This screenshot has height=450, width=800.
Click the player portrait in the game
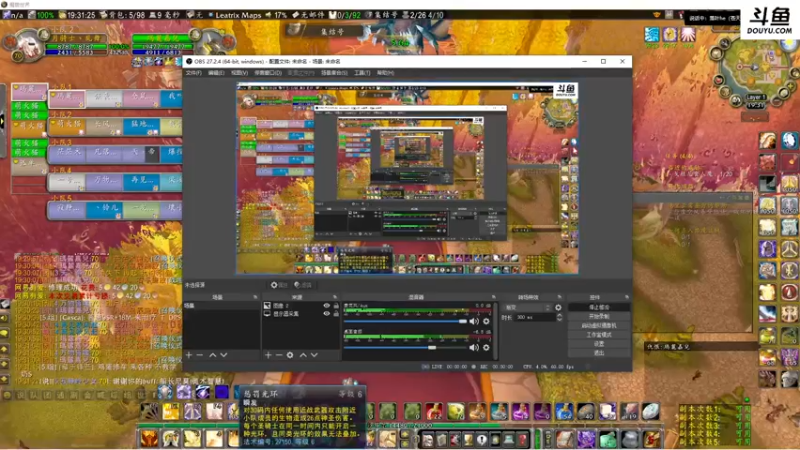point(30,45)
